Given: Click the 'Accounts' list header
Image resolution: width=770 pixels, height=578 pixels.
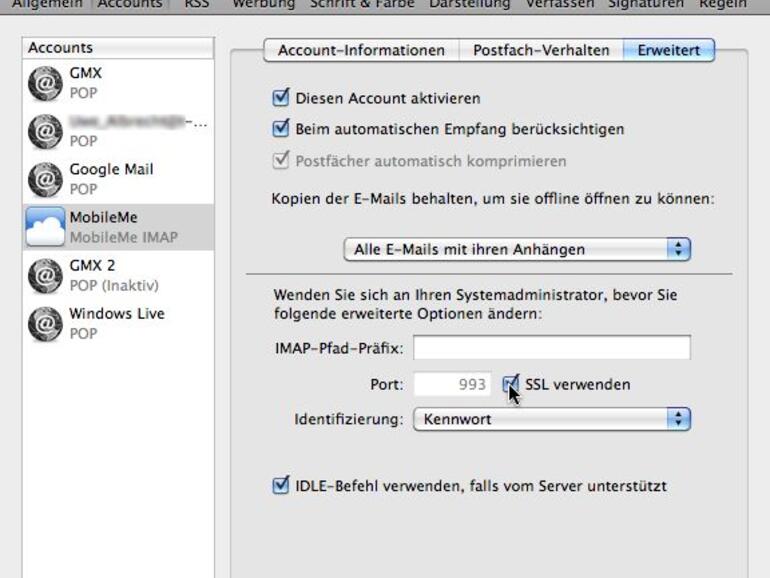Looking at the screenshot, I should point(118,48).
